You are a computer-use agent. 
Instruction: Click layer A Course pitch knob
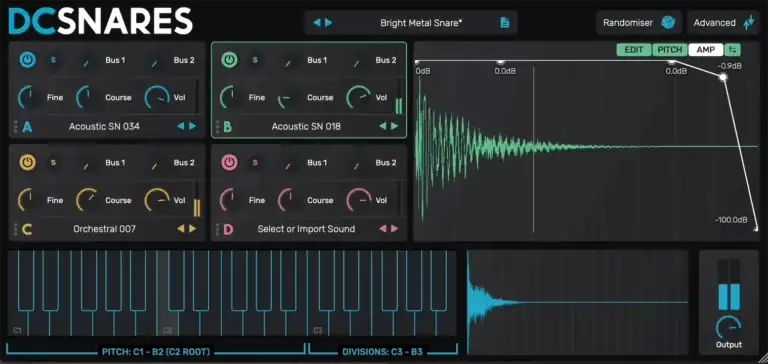pos(88,97)
